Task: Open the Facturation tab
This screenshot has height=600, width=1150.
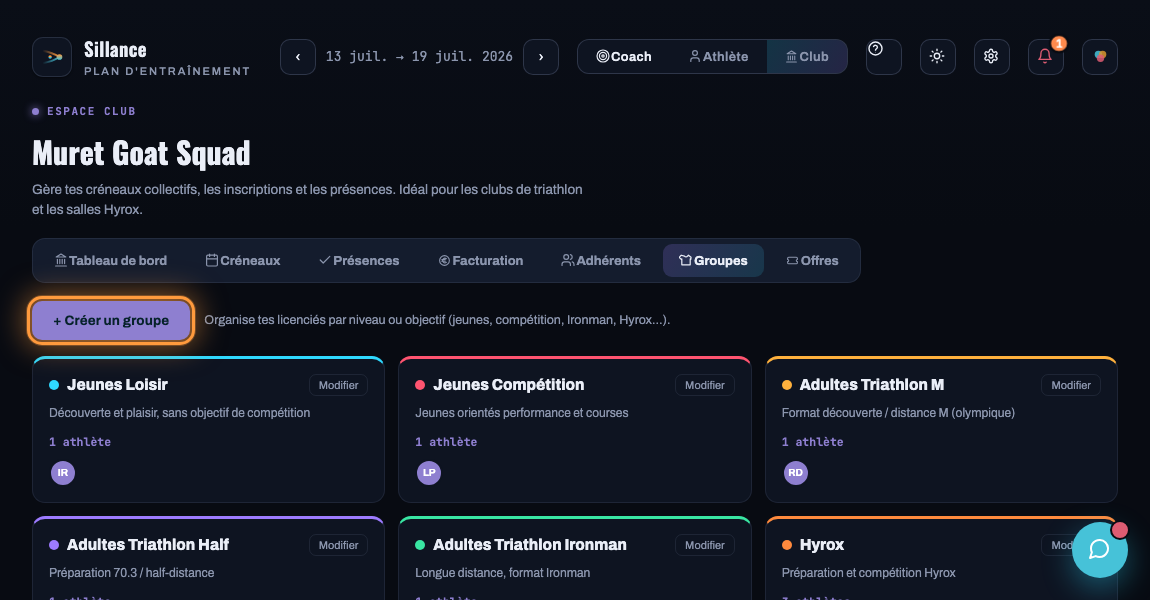Action: click(480, 260)
